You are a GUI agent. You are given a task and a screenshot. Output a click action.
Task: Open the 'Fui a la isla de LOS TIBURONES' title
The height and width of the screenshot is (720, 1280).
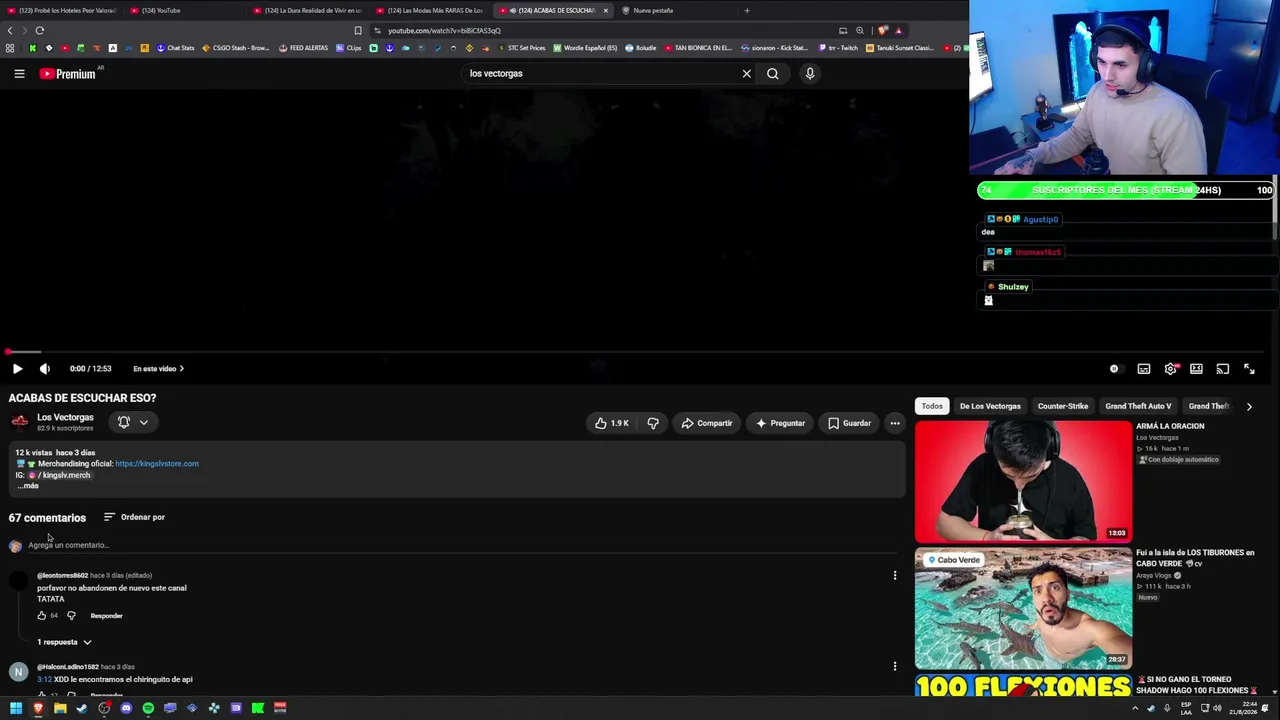tap(1195, 558)
